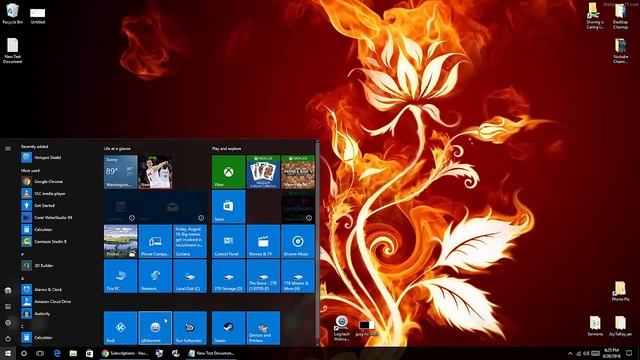Open Alarms & Clock app
This screenshot has width=640, height=360.
click(x=42, y=289)
